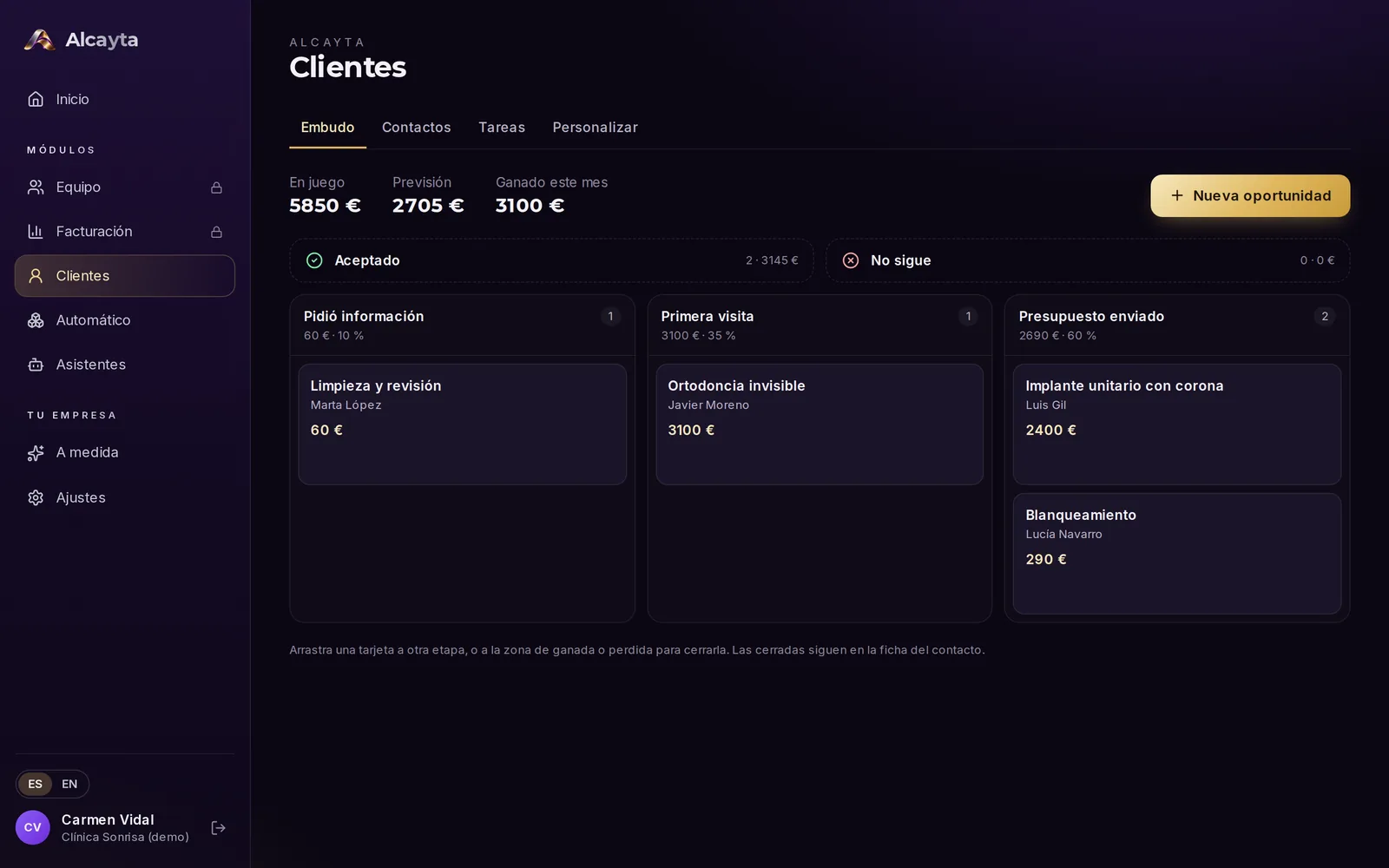
Task: Click the Automático module icon
Action: pyautogui.click(x=36, y=320)
